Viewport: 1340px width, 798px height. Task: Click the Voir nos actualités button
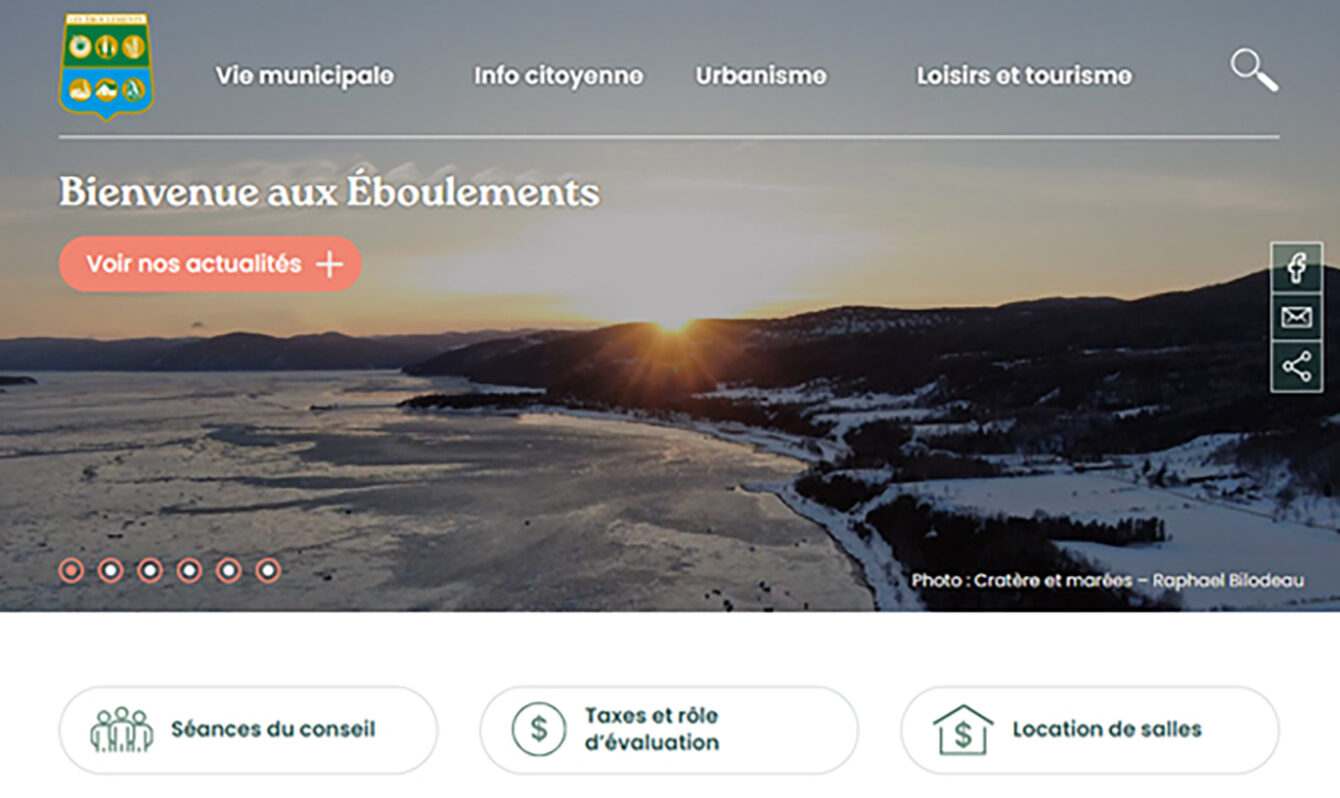(x=210, y=264)
